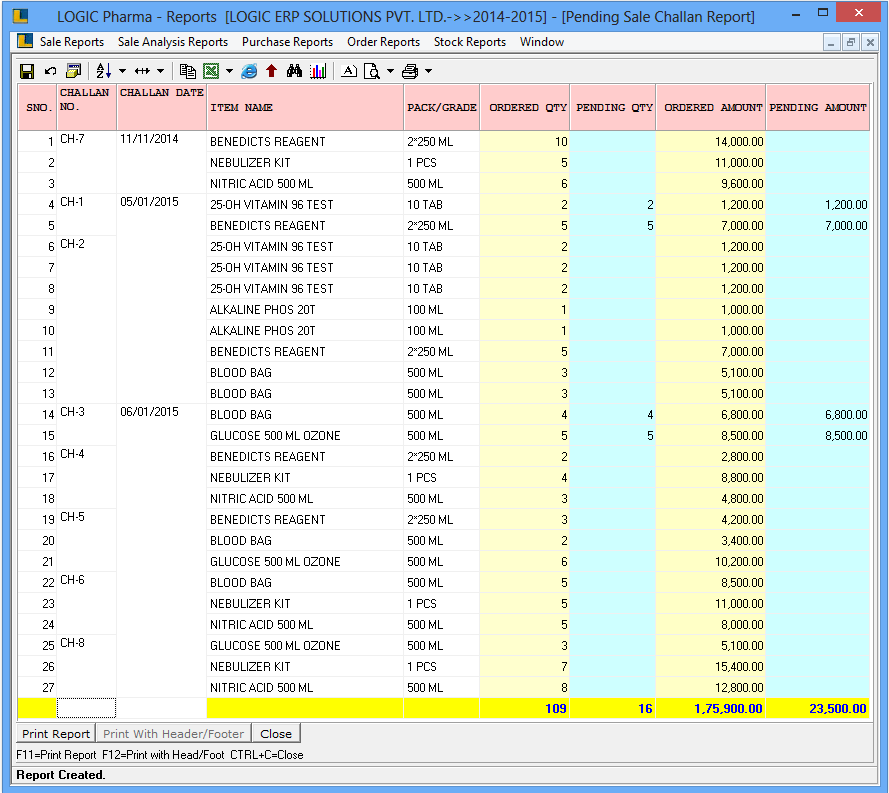Click the window layout toolbar icon

[x=74, y=71]
